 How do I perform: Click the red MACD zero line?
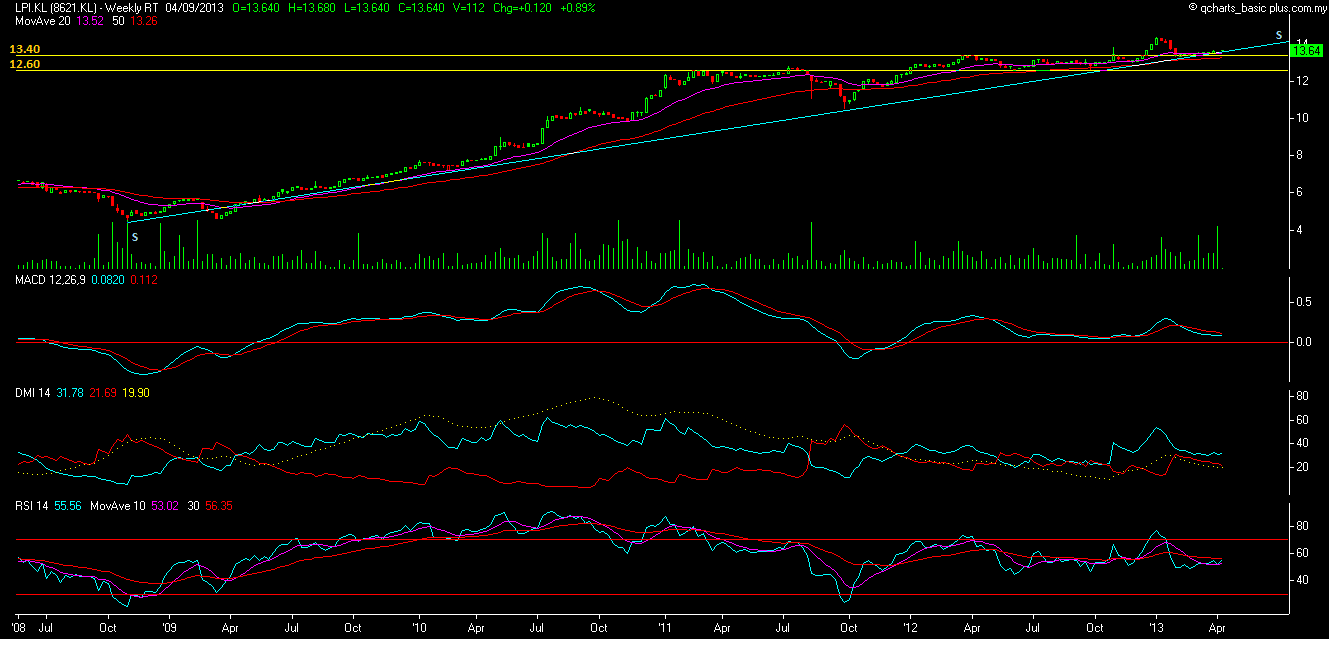click(x=650, y=341)
